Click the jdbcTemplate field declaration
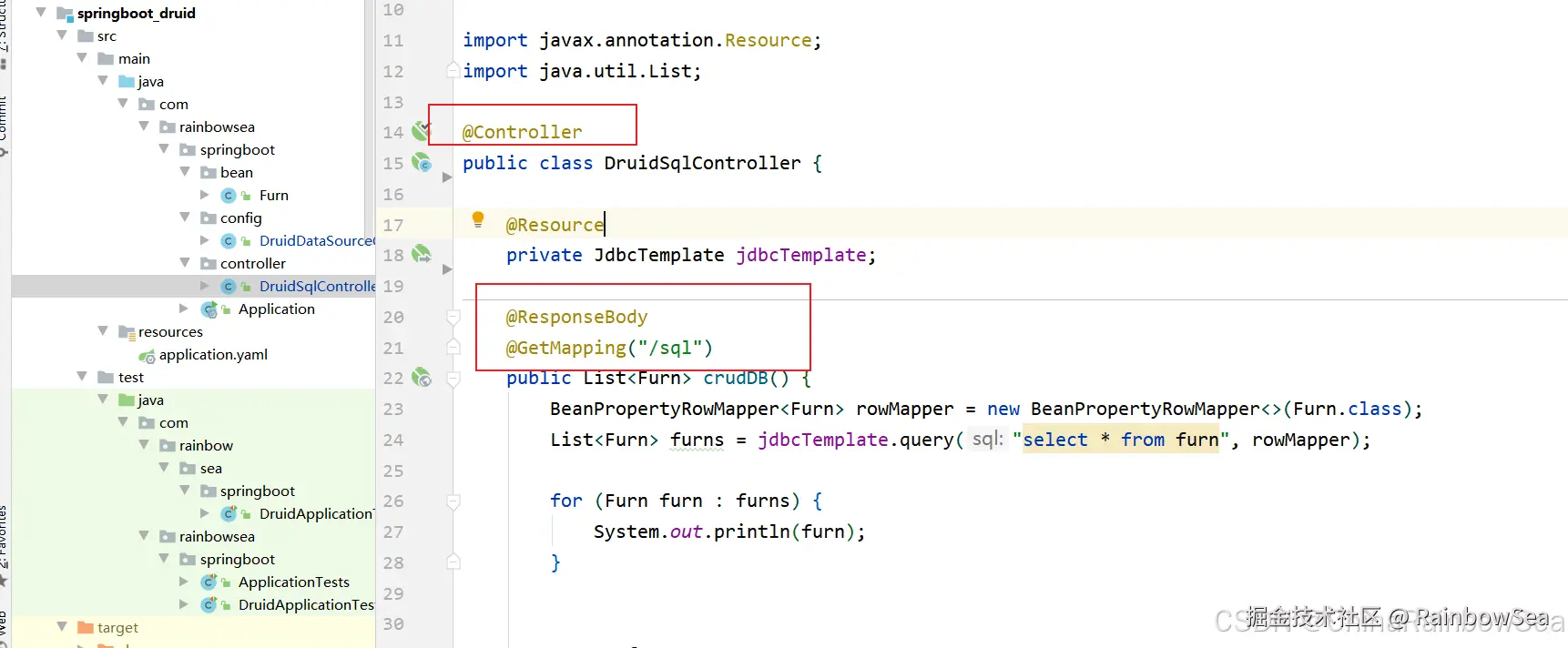The height and width of the screenshot is (648, 1568). pos(801,255)
